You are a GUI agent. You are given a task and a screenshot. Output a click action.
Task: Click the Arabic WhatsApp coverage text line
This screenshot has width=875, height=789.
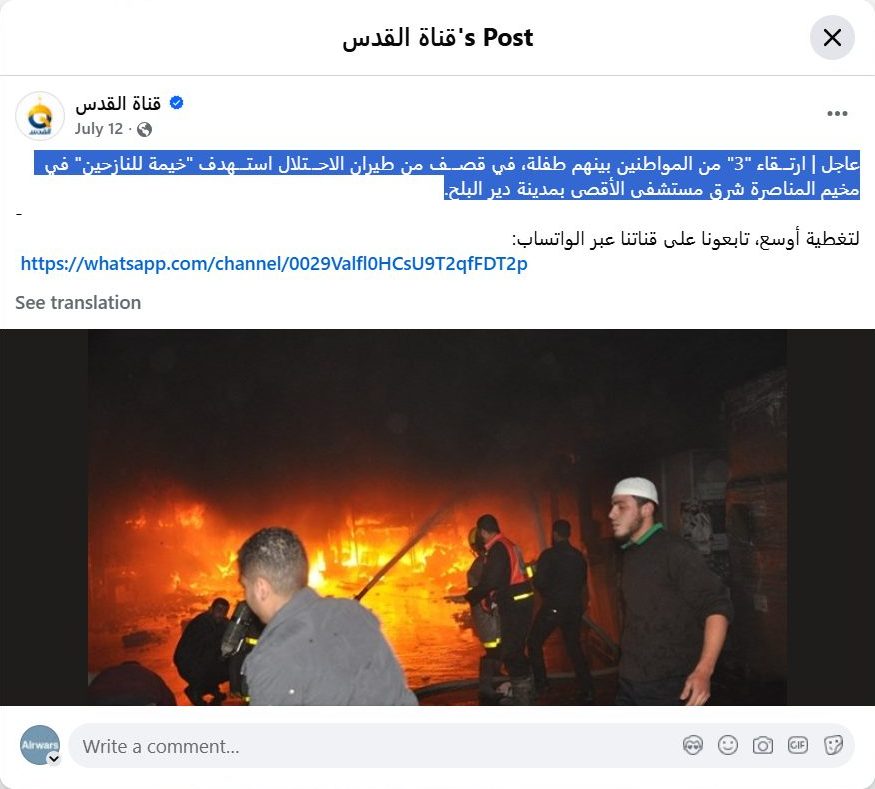[685, 239]
